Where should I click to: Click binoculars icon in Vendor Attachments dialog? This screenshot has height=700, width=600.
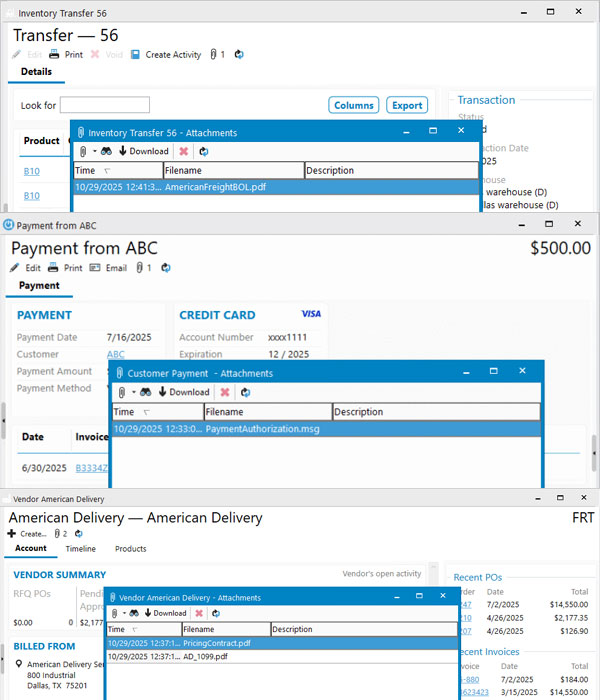[134, 613]
